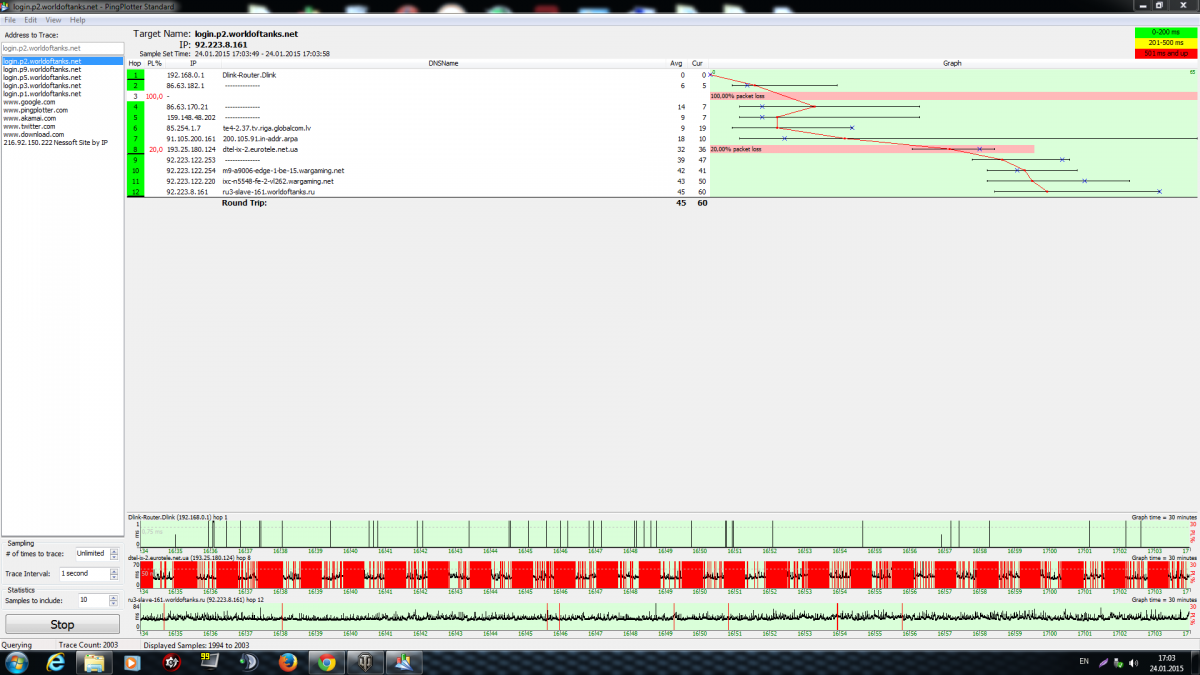This screenshot has width=1200, height=675.
Task: Open Google Chrome in the taskbar
Action: pos(326,662)
